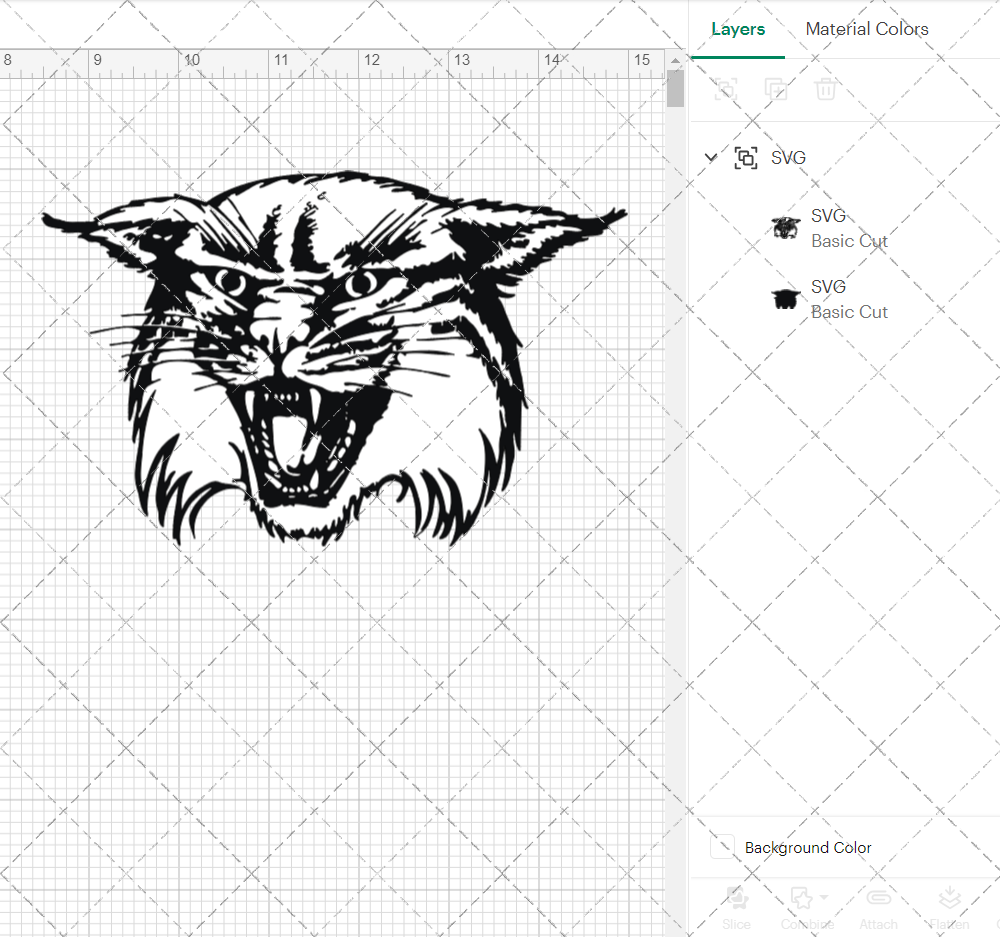Click the Slice tool
The width and height of the screenshot is (1000, 937).
click(x=737, y=907)
